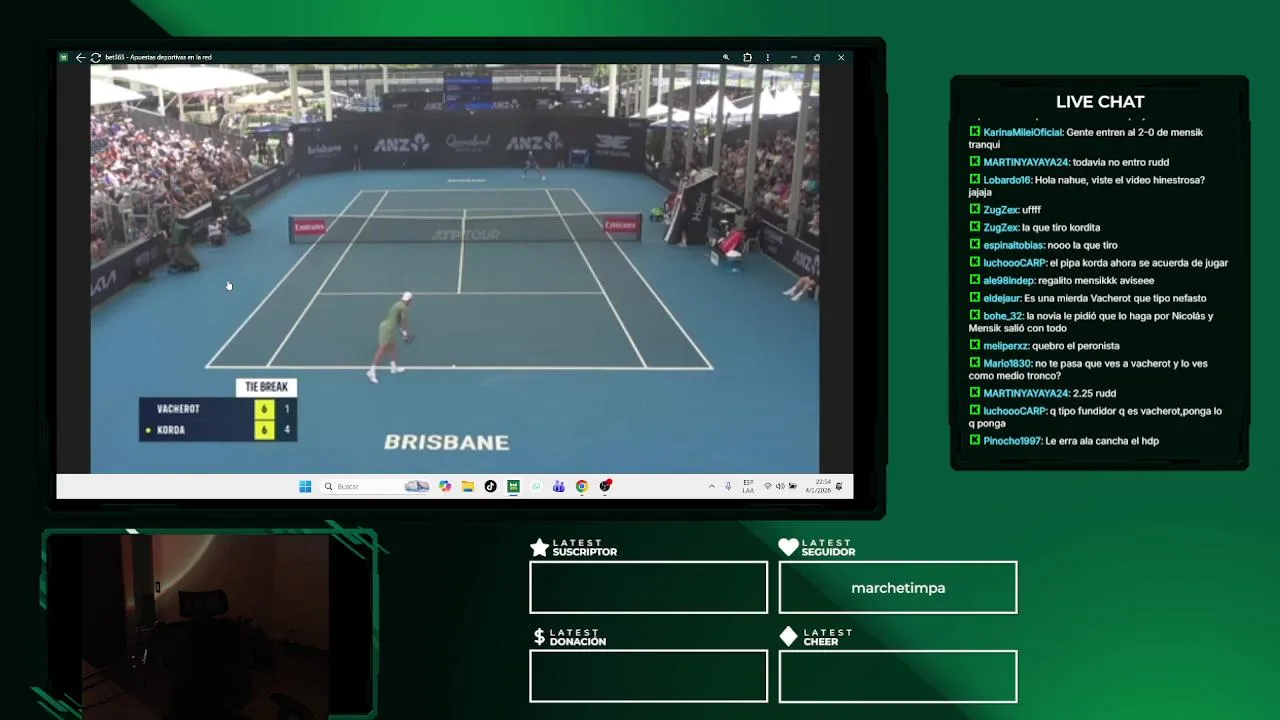Click the LATEST SUSCRIPTOR box
The height and width of the screenshot is (720, 1280).
tap(649, 587)
